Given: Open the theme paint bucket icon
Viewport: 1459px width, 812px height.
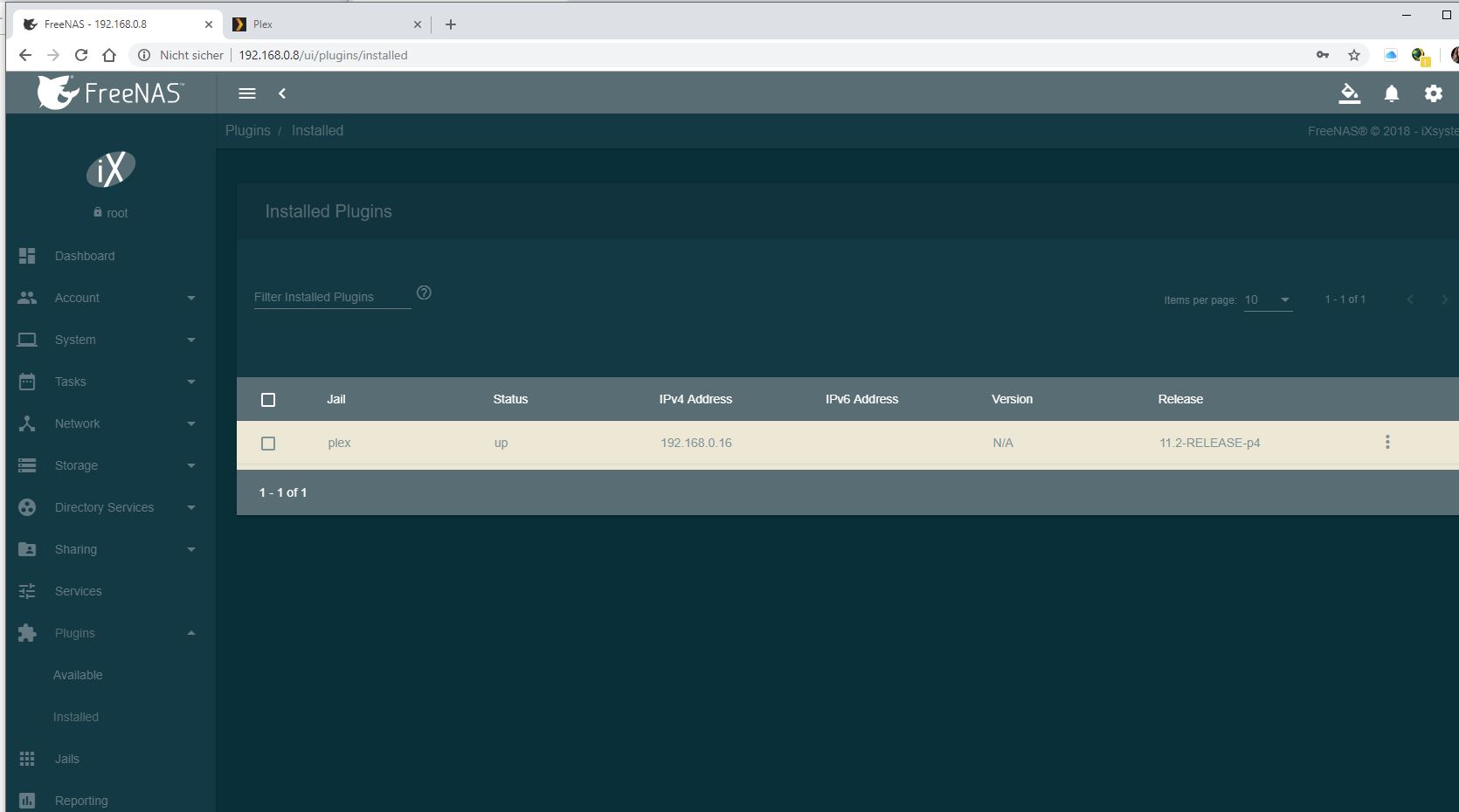Looking at the screenshot, I should (x=1350, y=93).
